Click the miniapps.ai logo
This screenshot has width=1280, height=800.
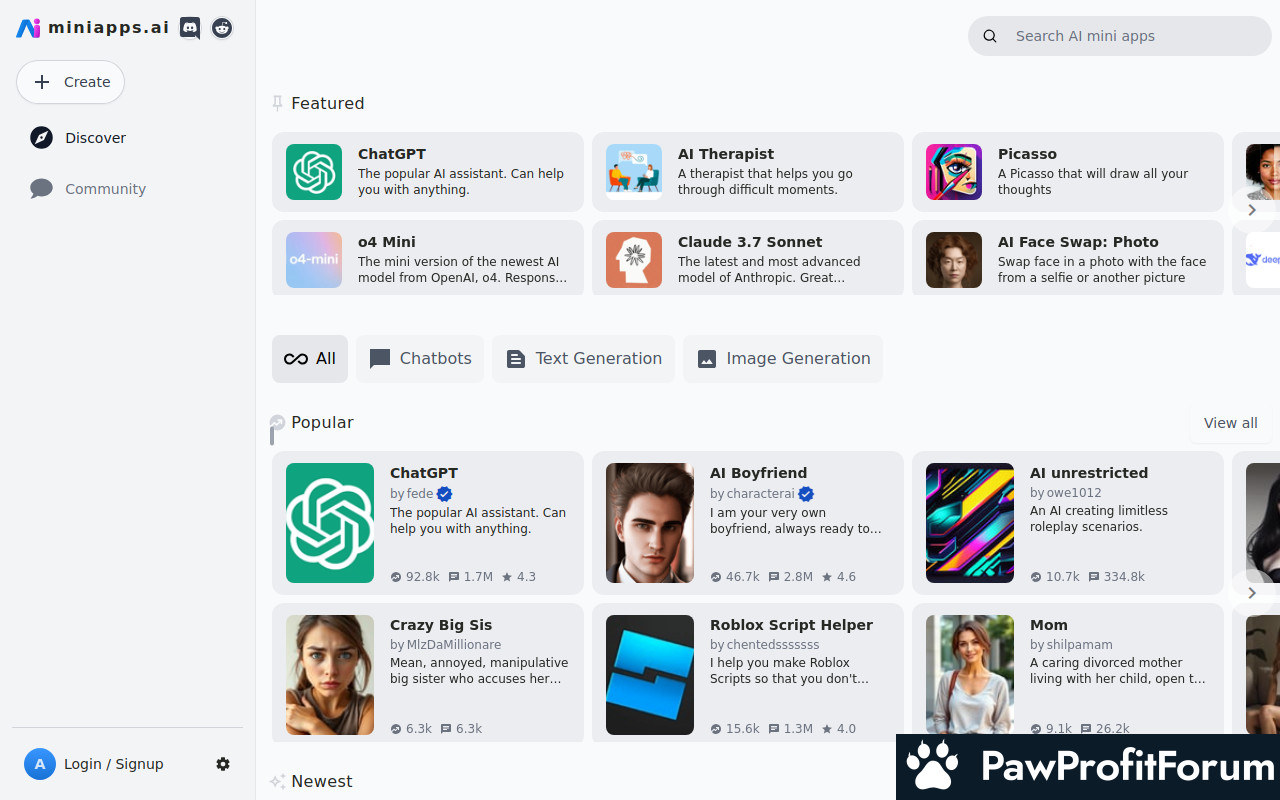pyautogui.click(x=93, y=28)
